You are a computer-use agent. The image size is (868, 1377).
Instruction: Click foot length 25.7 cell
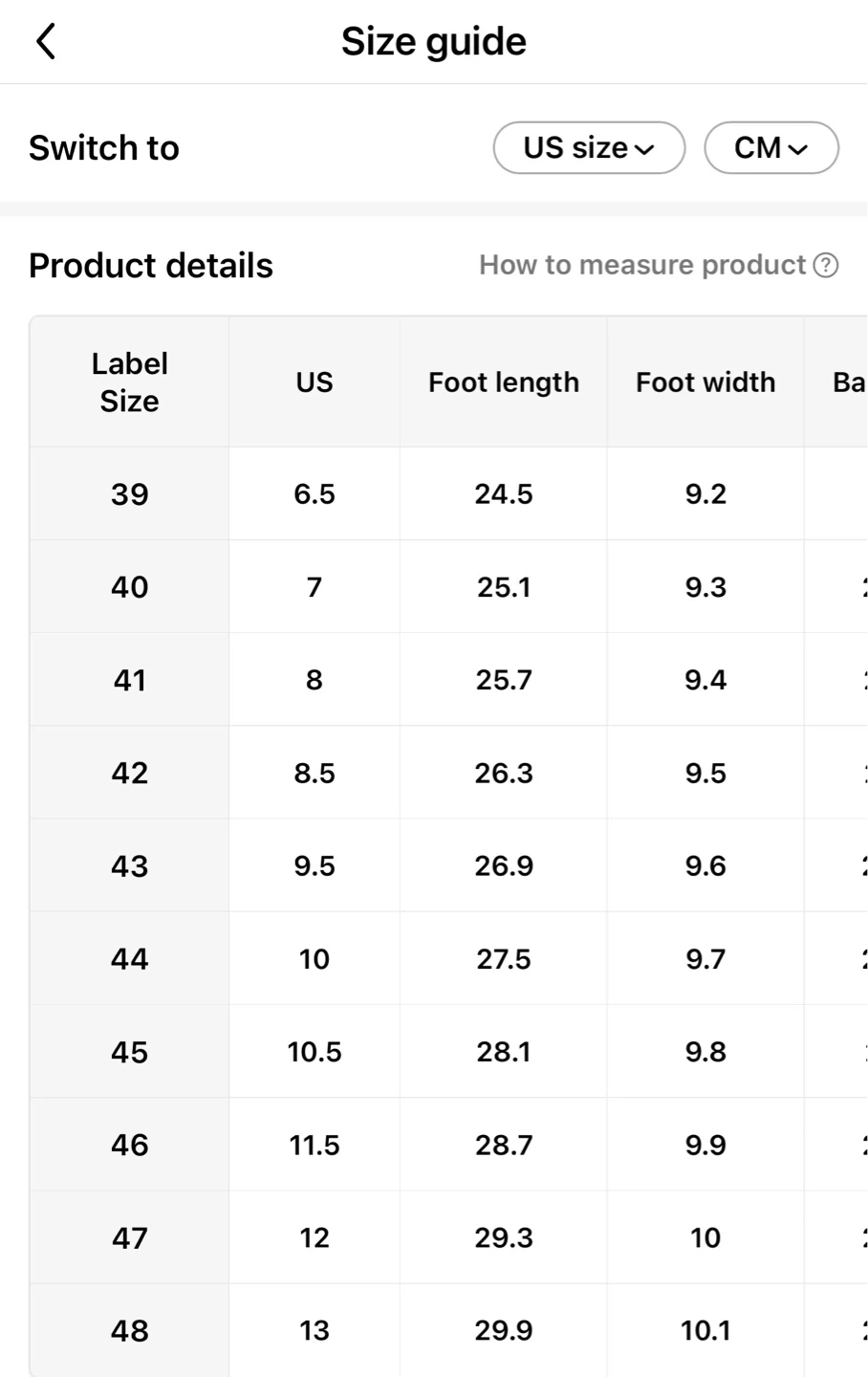point(503,680)
